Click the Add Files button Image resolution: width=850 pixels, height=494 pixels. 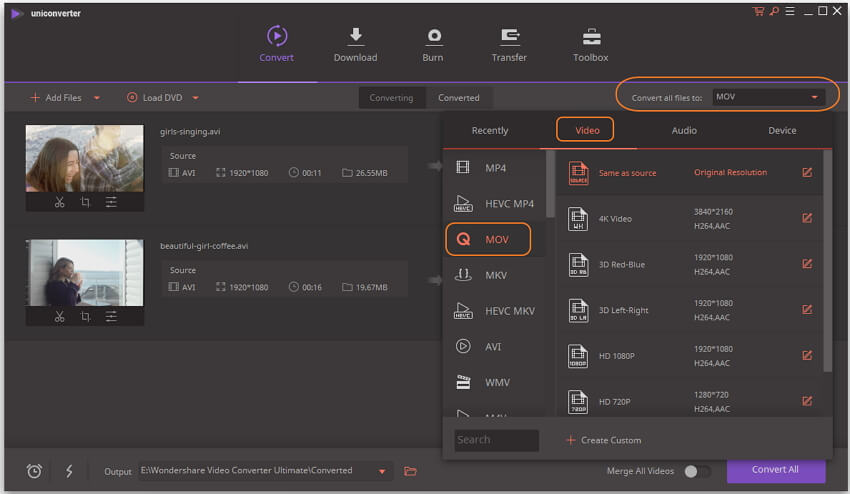[x=56, y=98]
